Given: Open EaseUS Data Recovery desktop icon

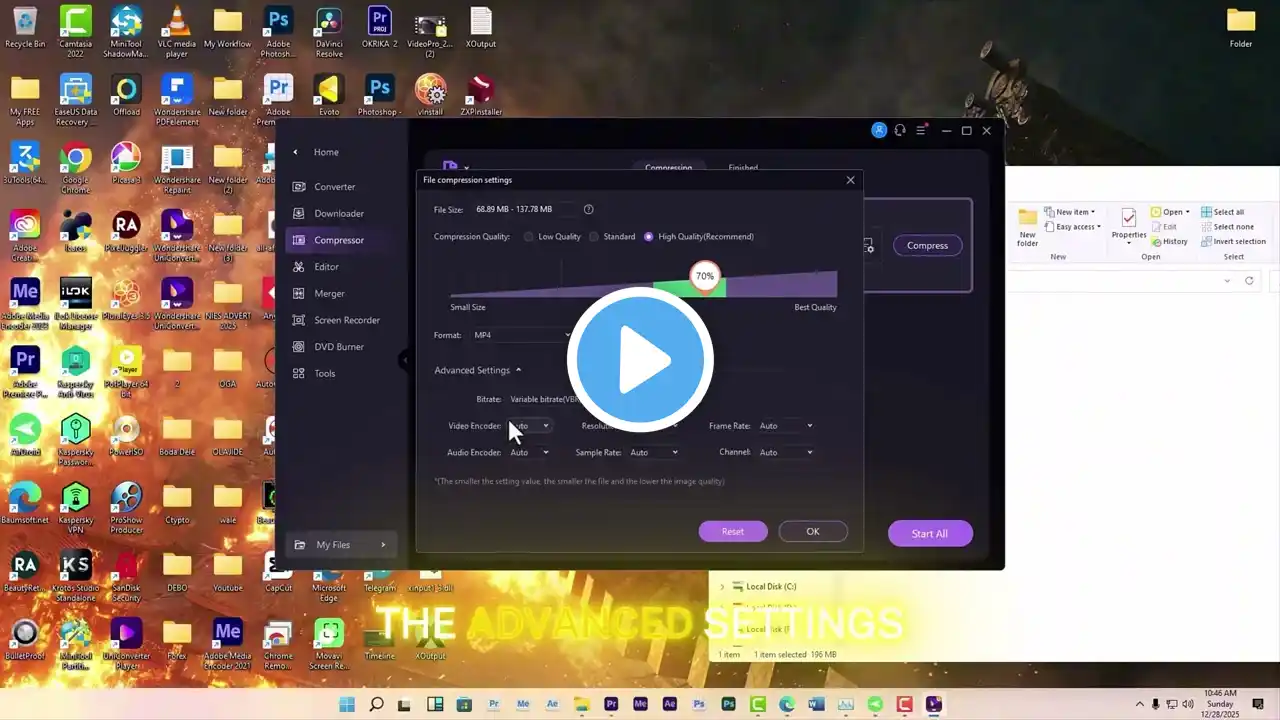Looking at the screenshot, I should coord(75,100).
